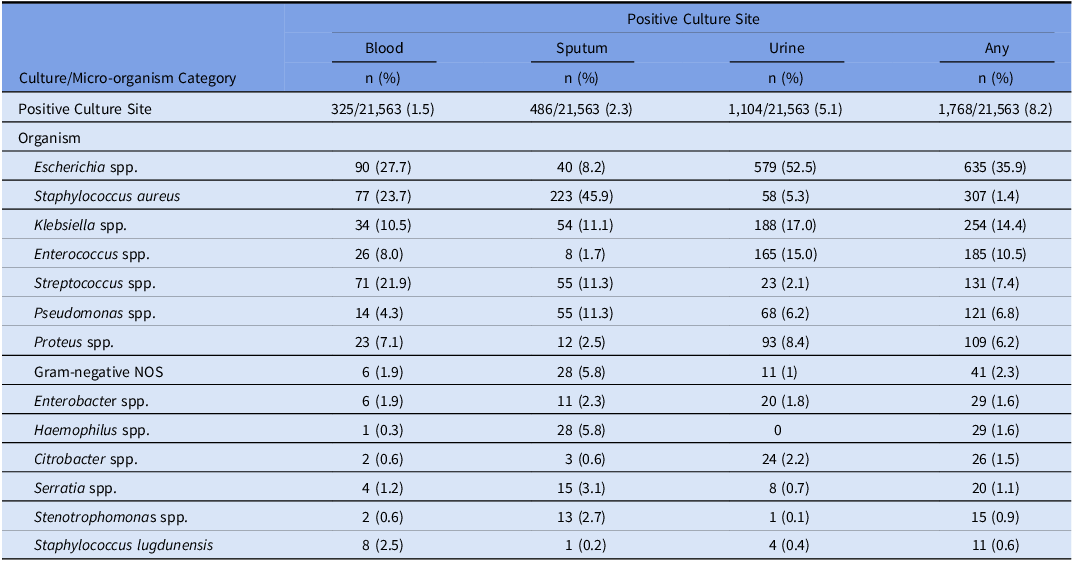Click the Sputum column header
This screenshot has height=561, width=1073.
tap(582, 48)
